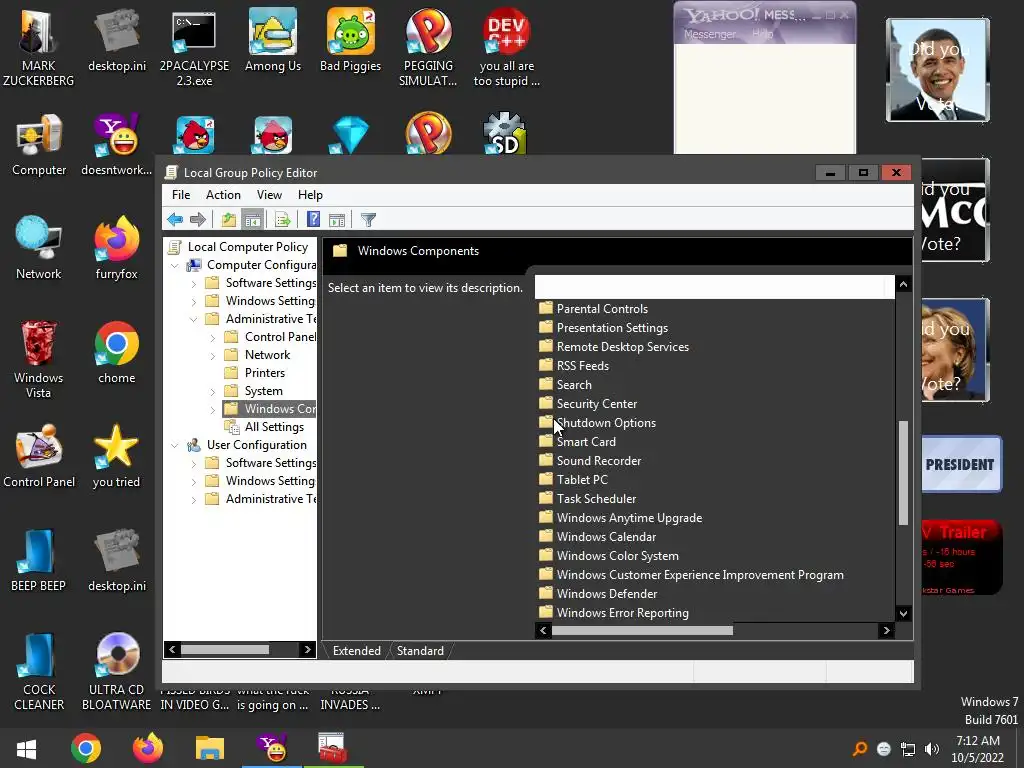Click the Windows Start button
Image resolution: width=1024 pixels, height=768 pixels.
coord(26,748)
